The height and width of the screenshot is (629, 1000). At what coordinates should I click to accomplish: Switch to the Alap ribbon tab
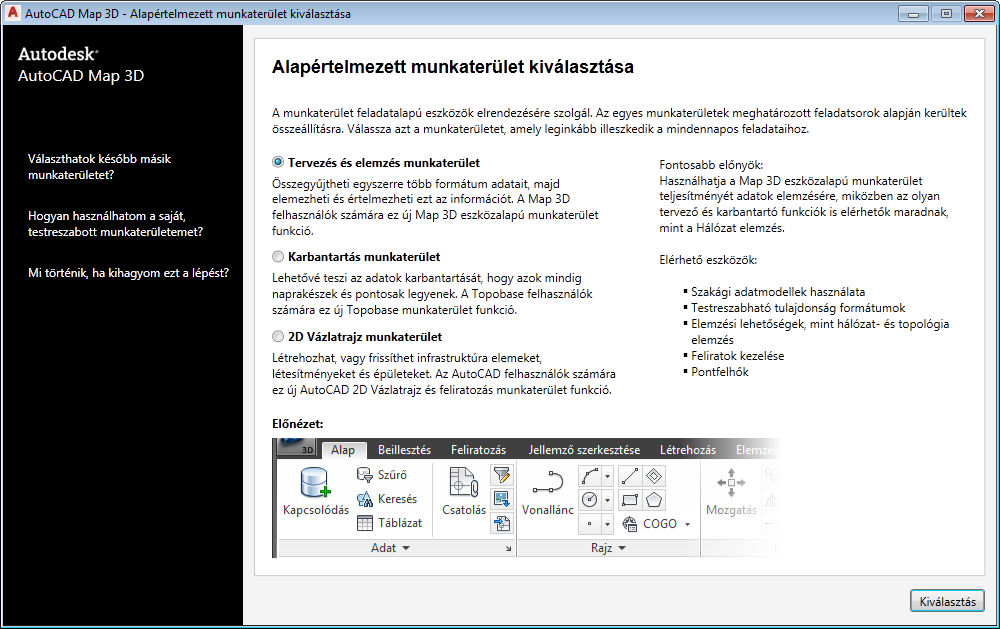click(x=343, y=450)
